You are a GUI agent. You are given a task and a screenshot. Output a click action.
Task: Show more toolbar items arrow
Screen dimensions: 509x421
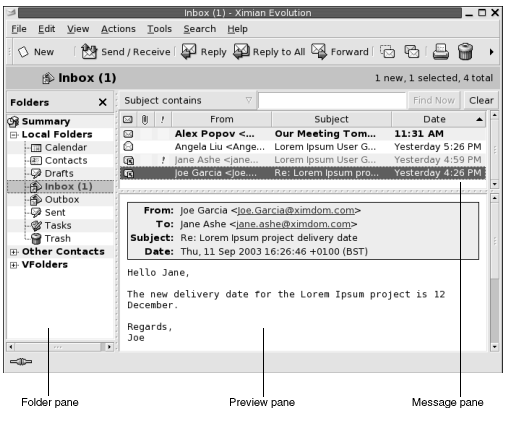point(491,52)
